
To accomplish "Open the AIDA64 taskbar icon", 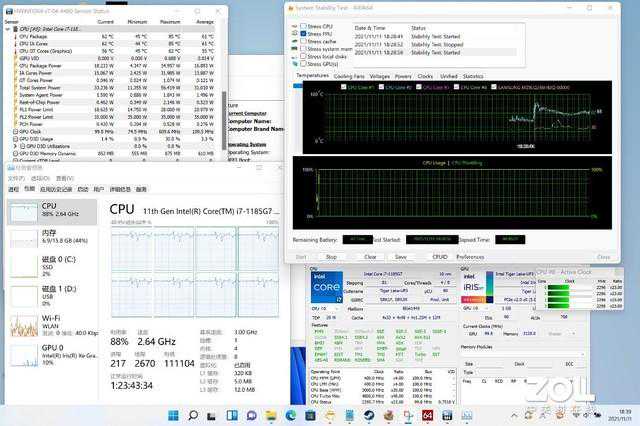I will pos(427,415).
